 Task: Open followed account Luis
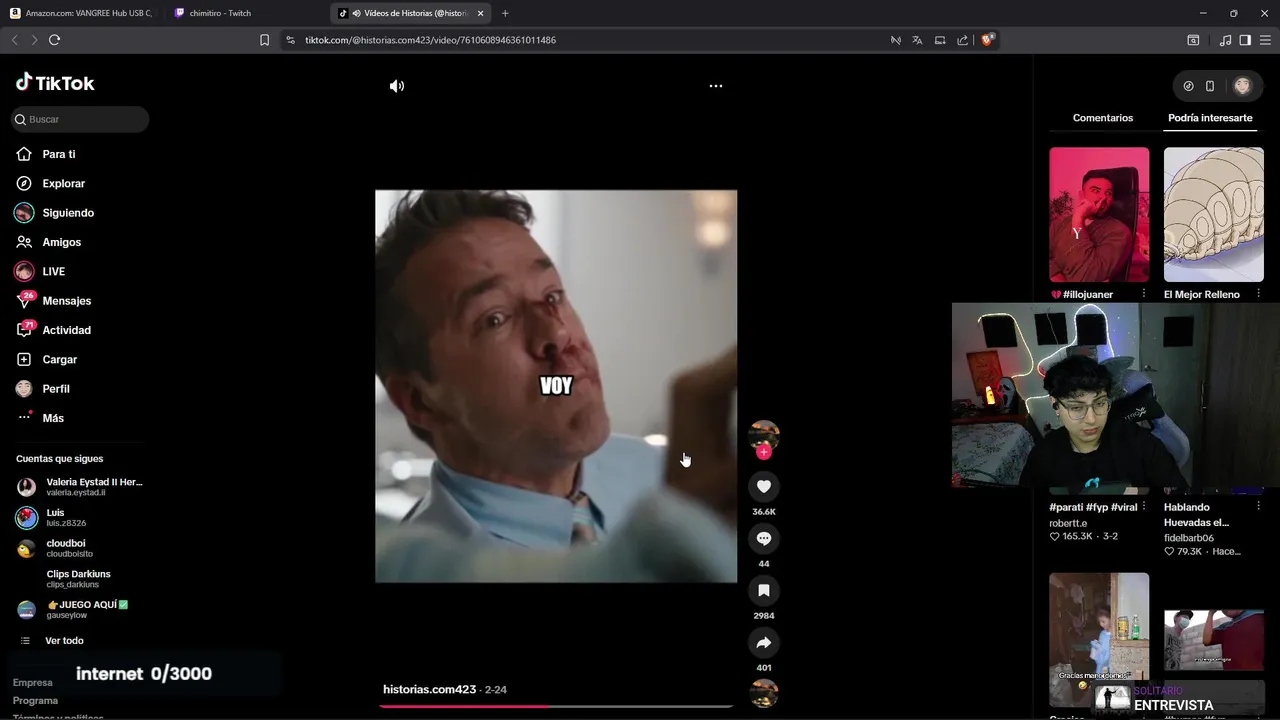point(80,517)
